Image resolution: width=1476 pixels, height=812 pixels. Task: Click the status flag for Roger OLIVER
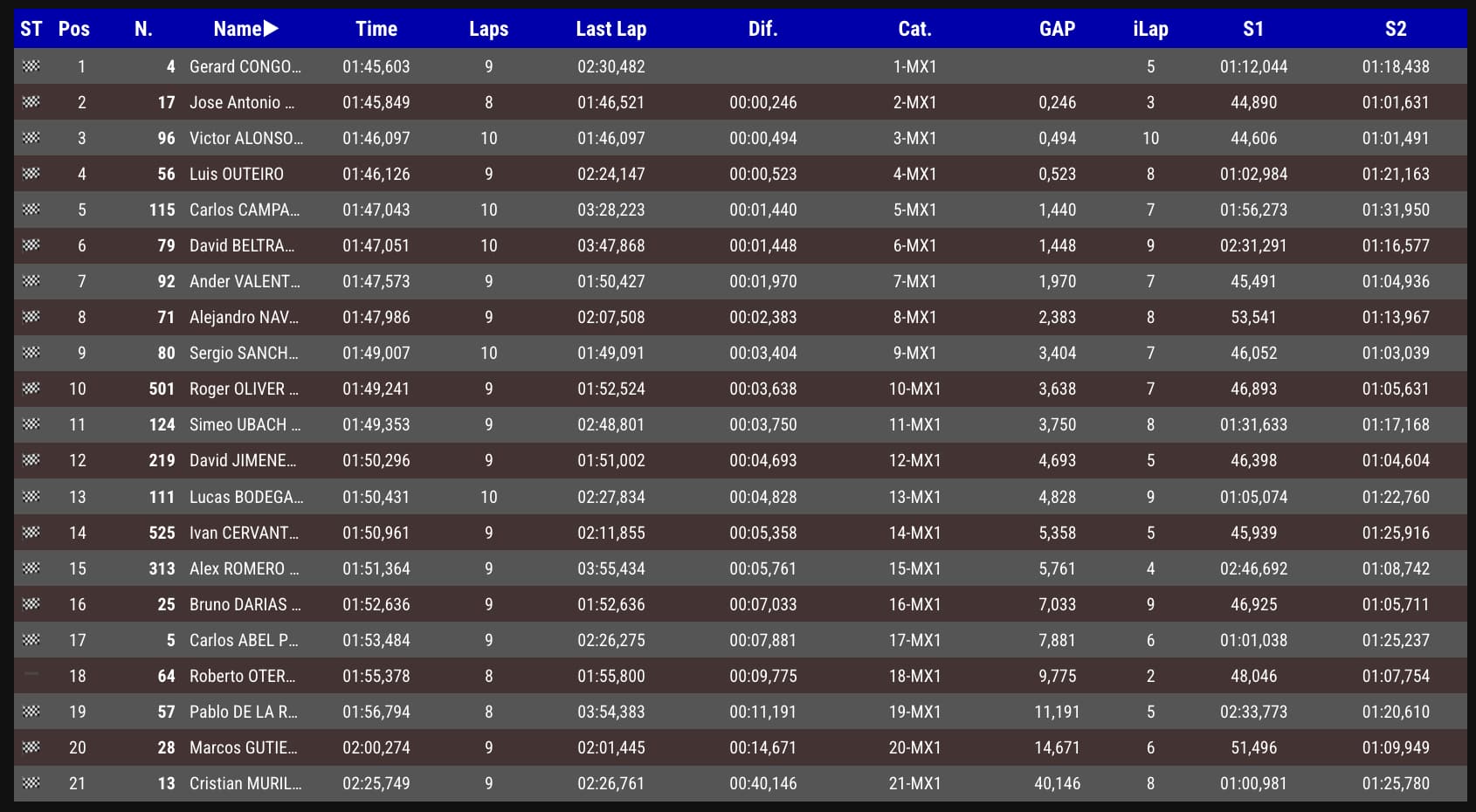tap(31, 389)
